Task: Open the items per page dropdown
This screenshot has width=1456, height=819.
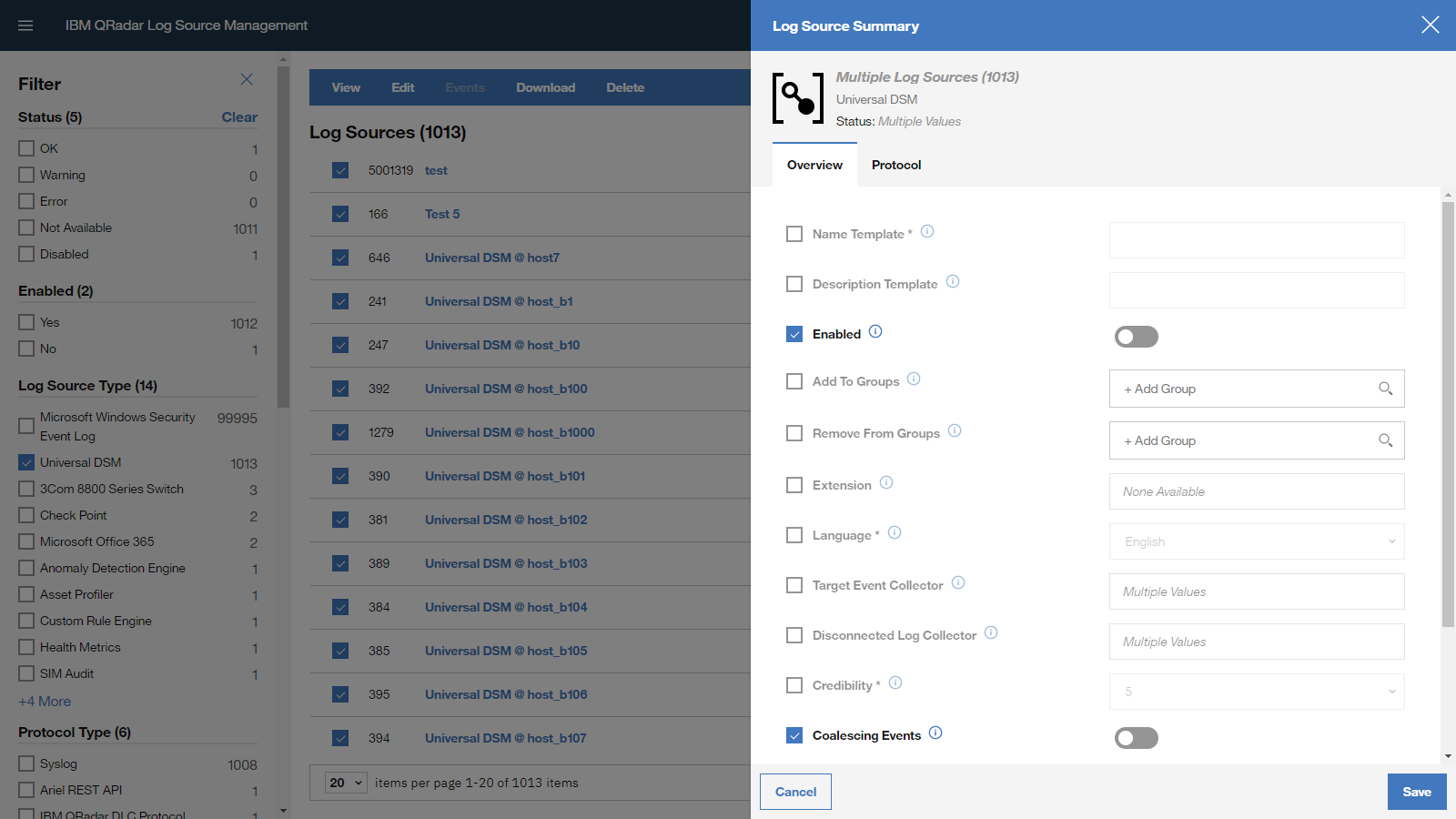Action: pos(345,783)
